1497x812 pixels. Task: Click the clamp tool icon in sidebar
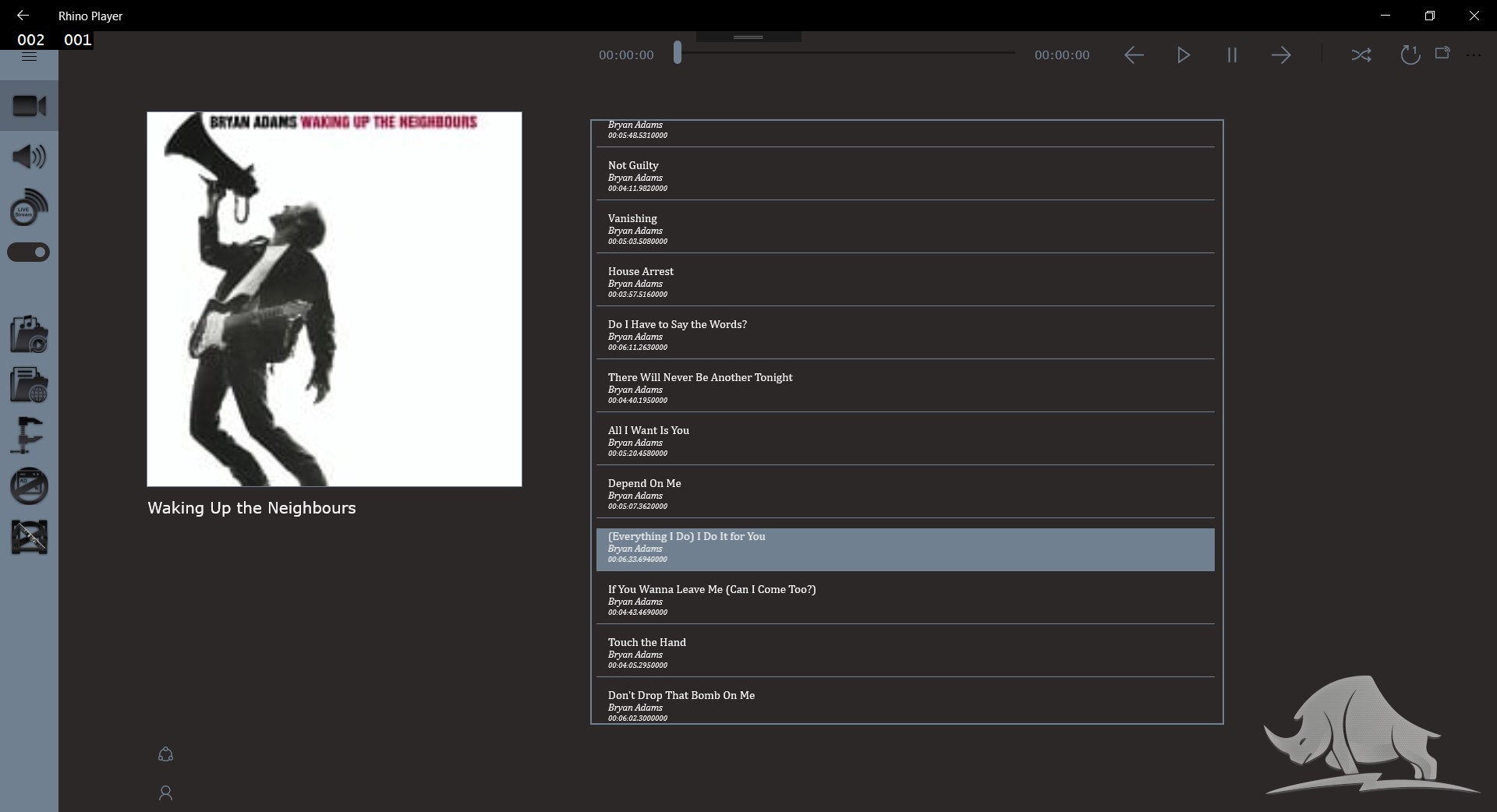click(27, 435)
